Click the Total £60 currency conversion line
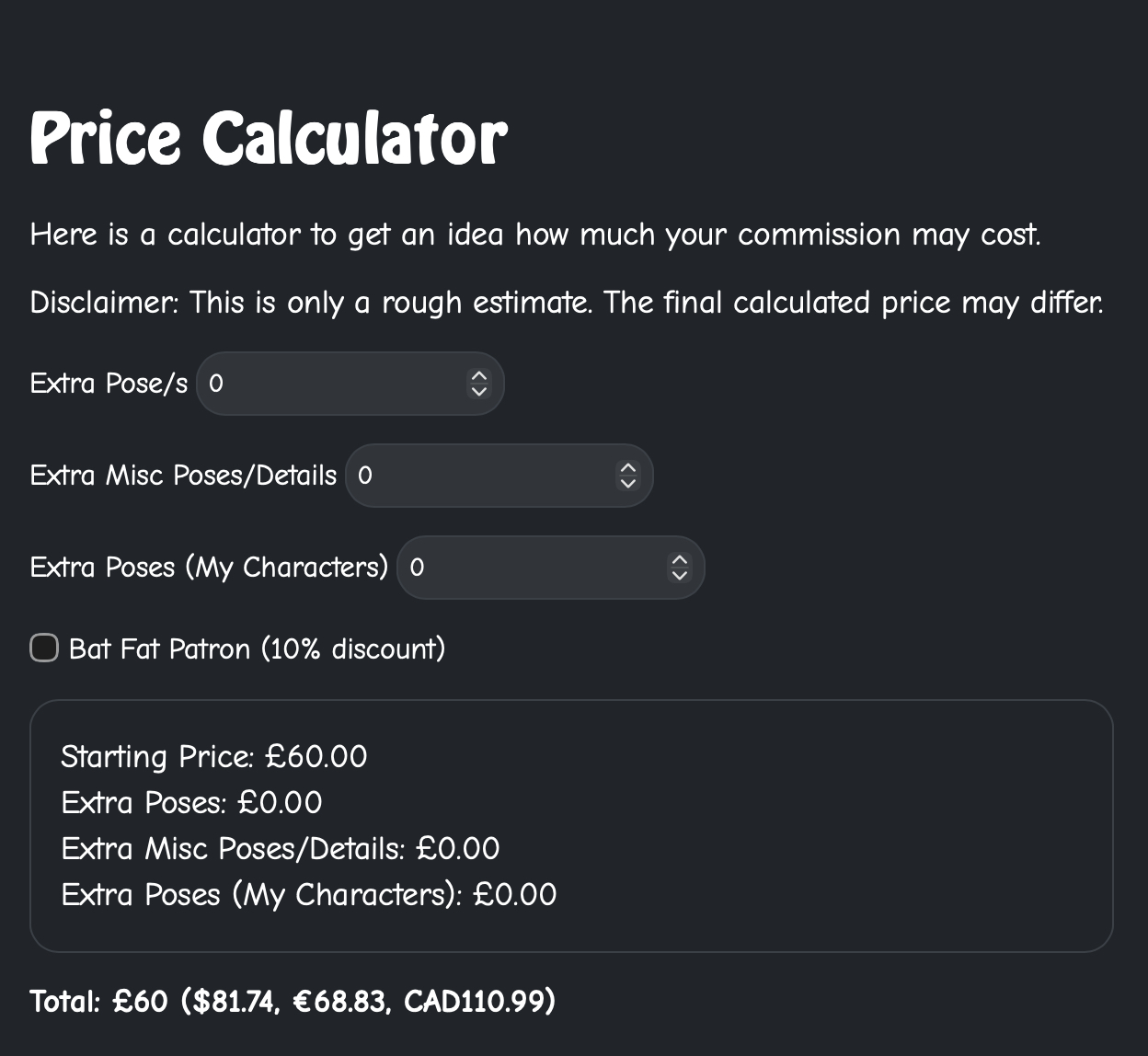This screenshot has width=1148, height=1056. pos(293,1001)
